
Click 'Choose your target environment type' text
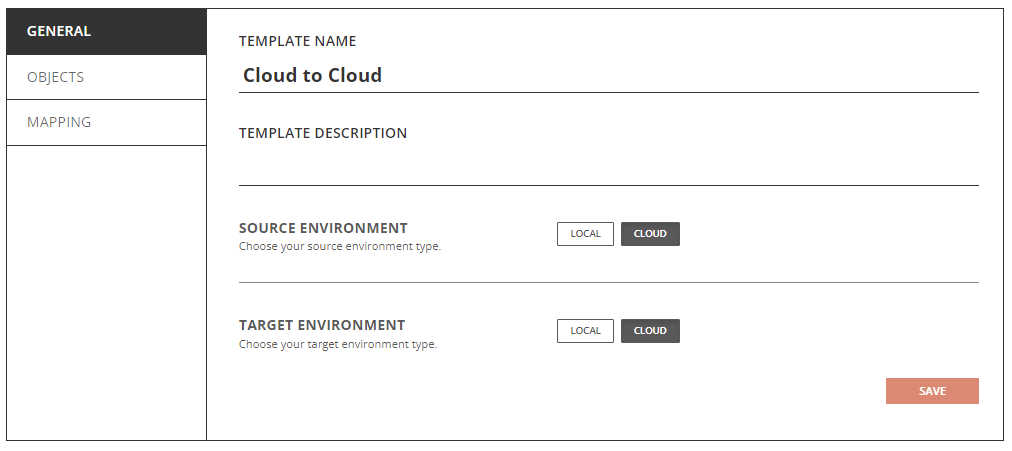(x=338, y=344)
